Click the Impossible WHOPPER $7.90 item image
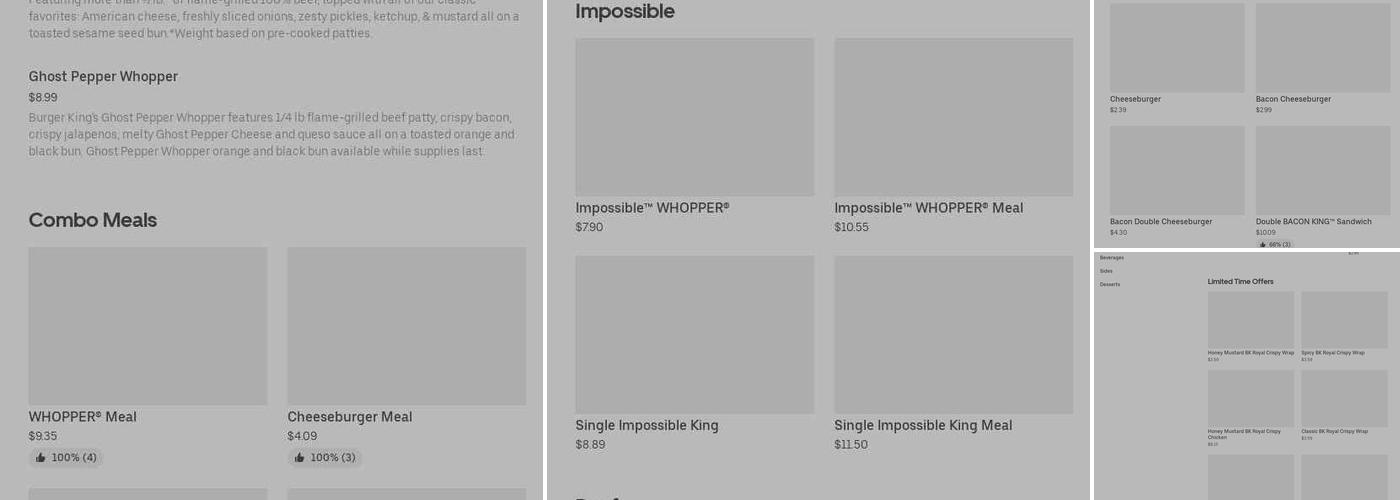 [694, 117]
